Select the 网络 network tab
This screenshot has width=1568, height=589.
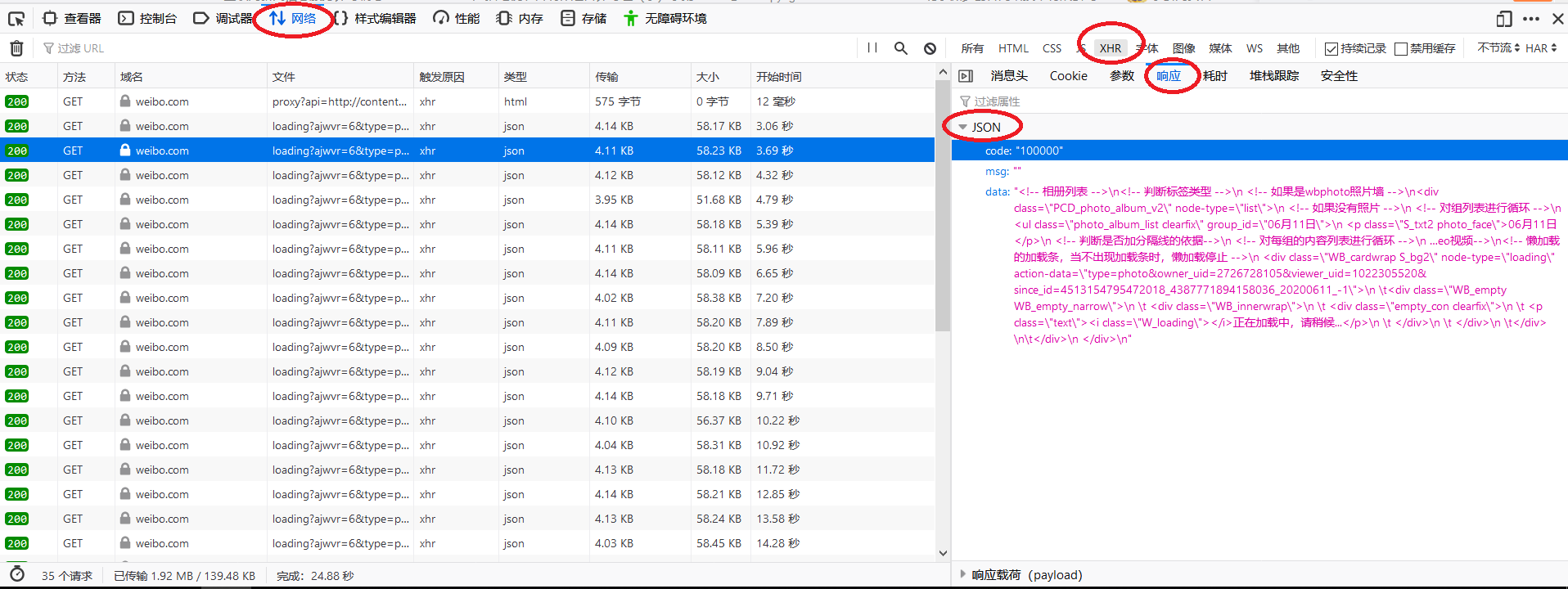[293, 18]
